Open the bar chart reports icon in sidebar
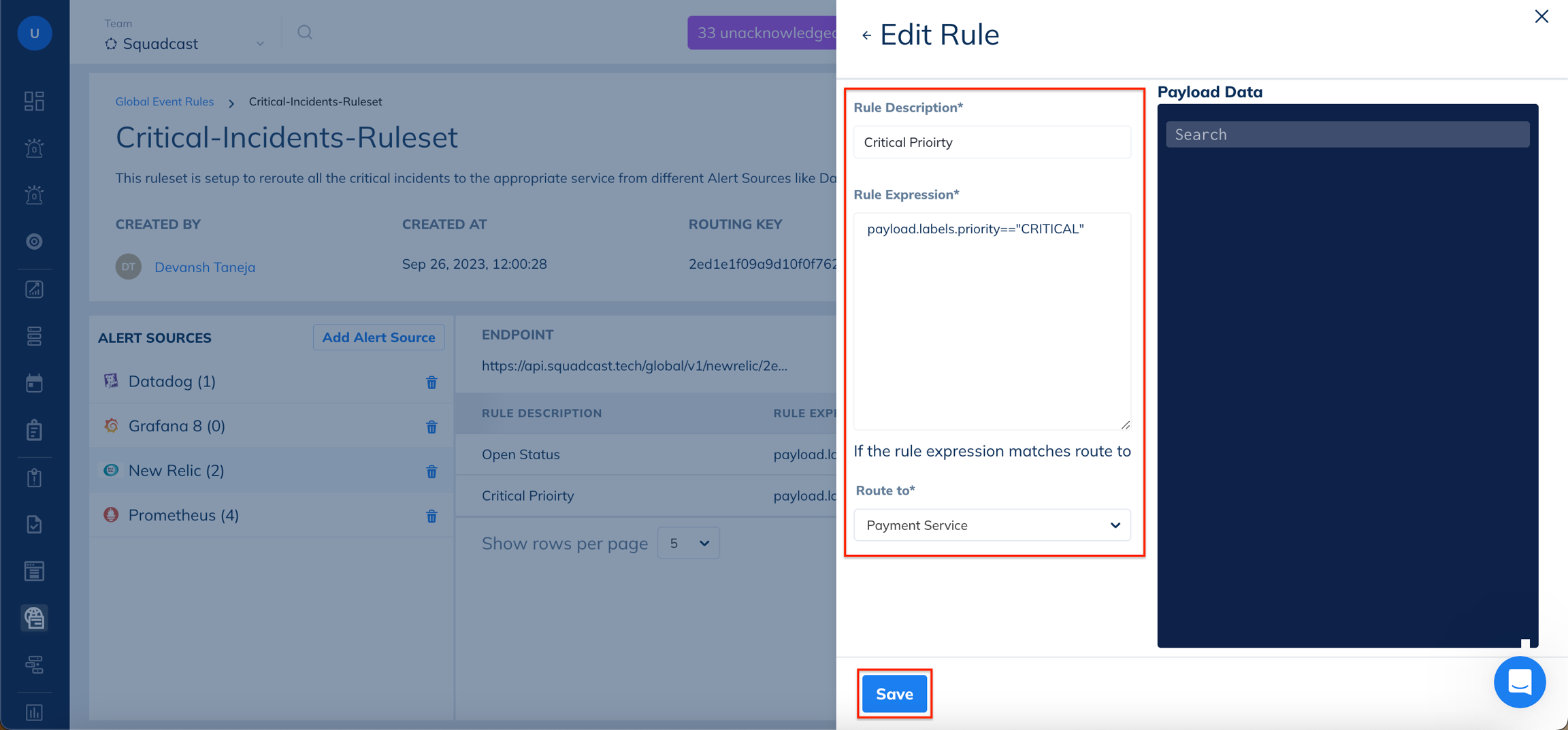The width and height of the screenshot is (1568, 730). pyautogui.click(x=34, y=712)
